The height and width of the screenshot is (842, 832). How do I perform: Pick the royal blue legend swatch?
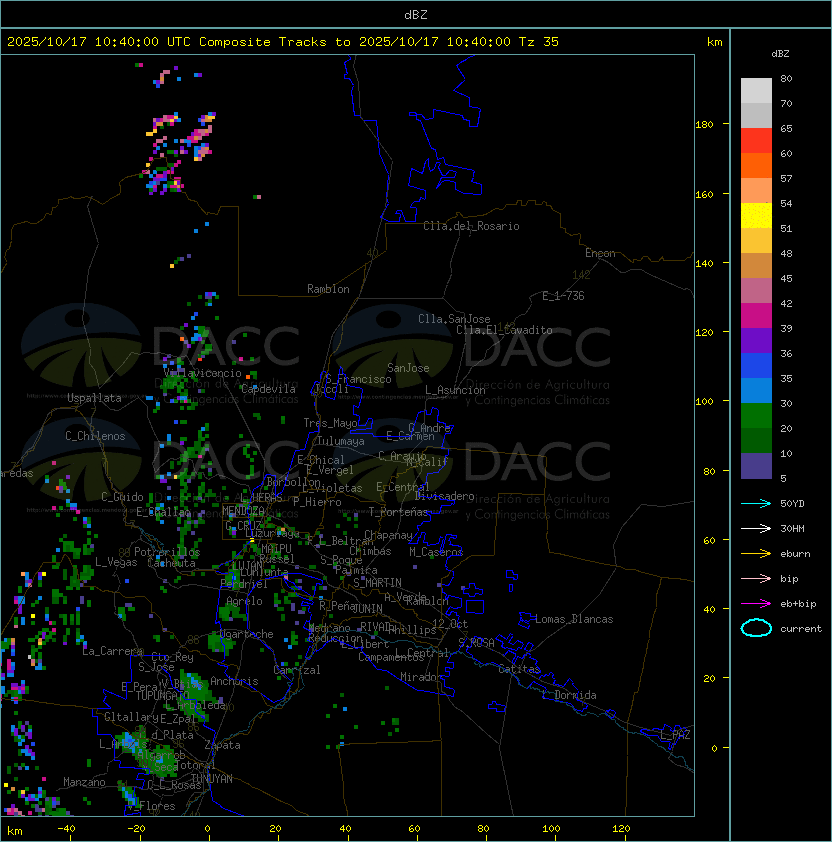coord(756,366)
